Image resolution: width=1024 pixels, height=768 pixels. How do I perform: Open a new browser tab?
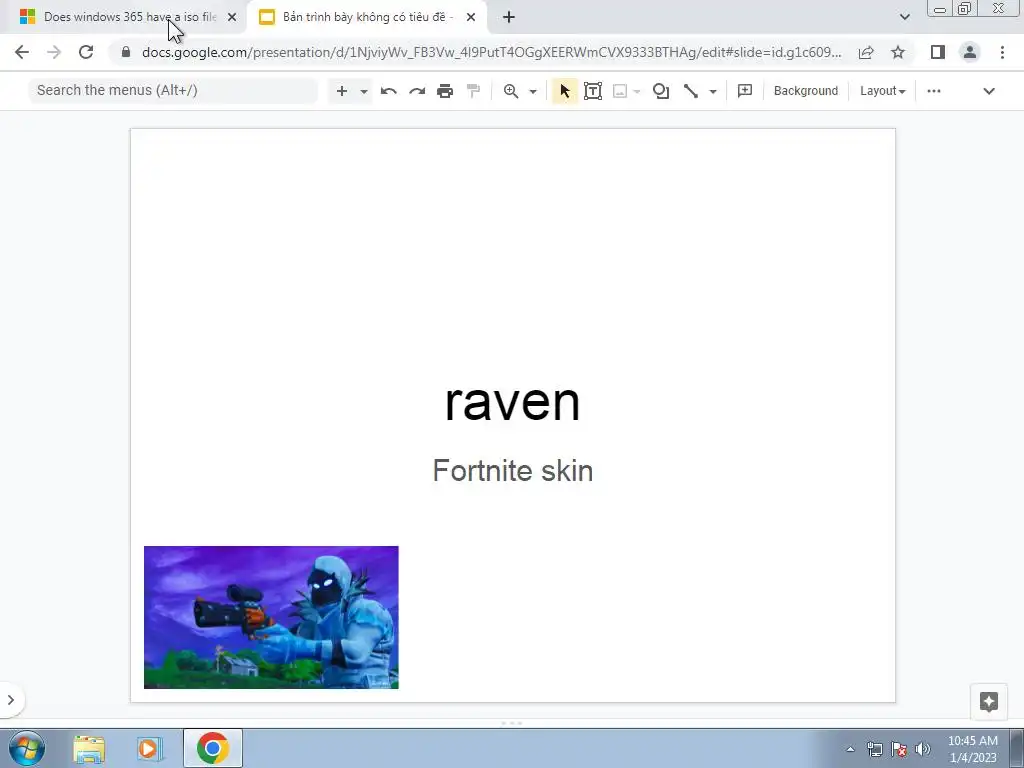click(x=509, y=17)
